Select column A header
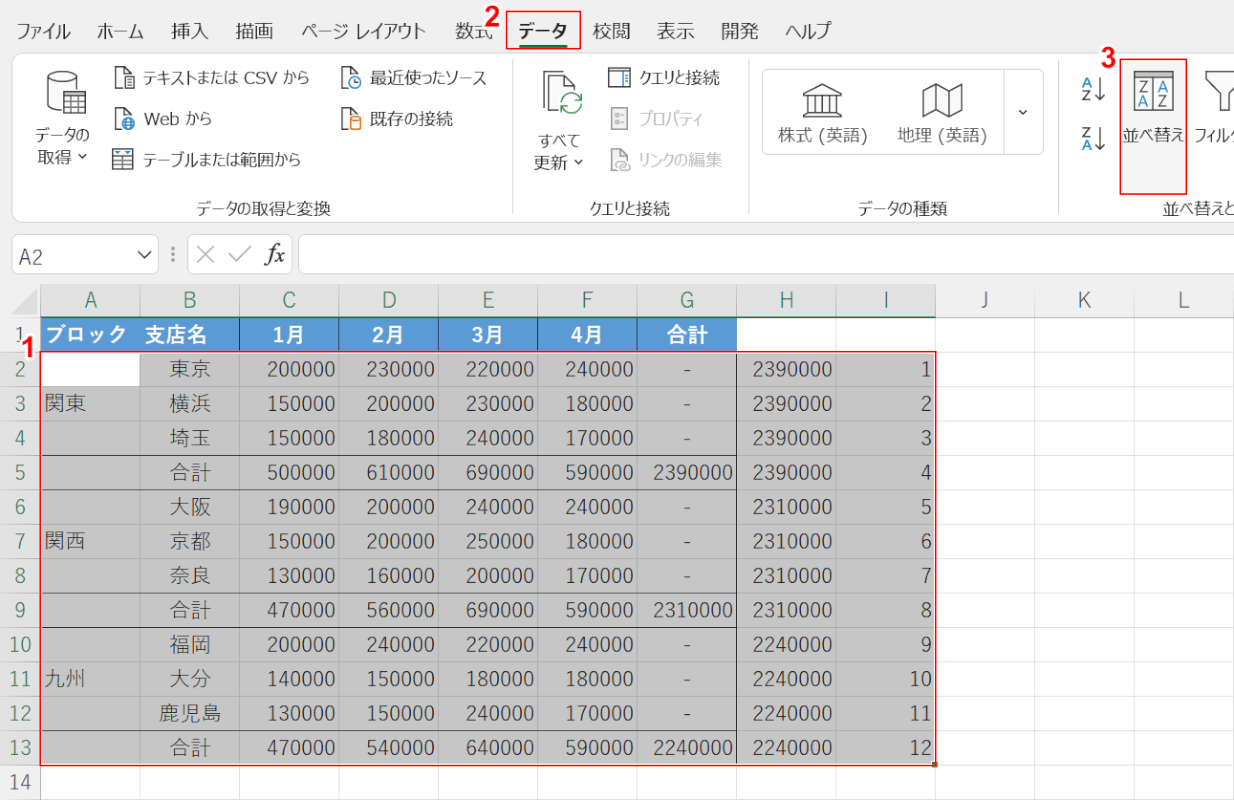1234x800 pixels. tap(90, 300)
